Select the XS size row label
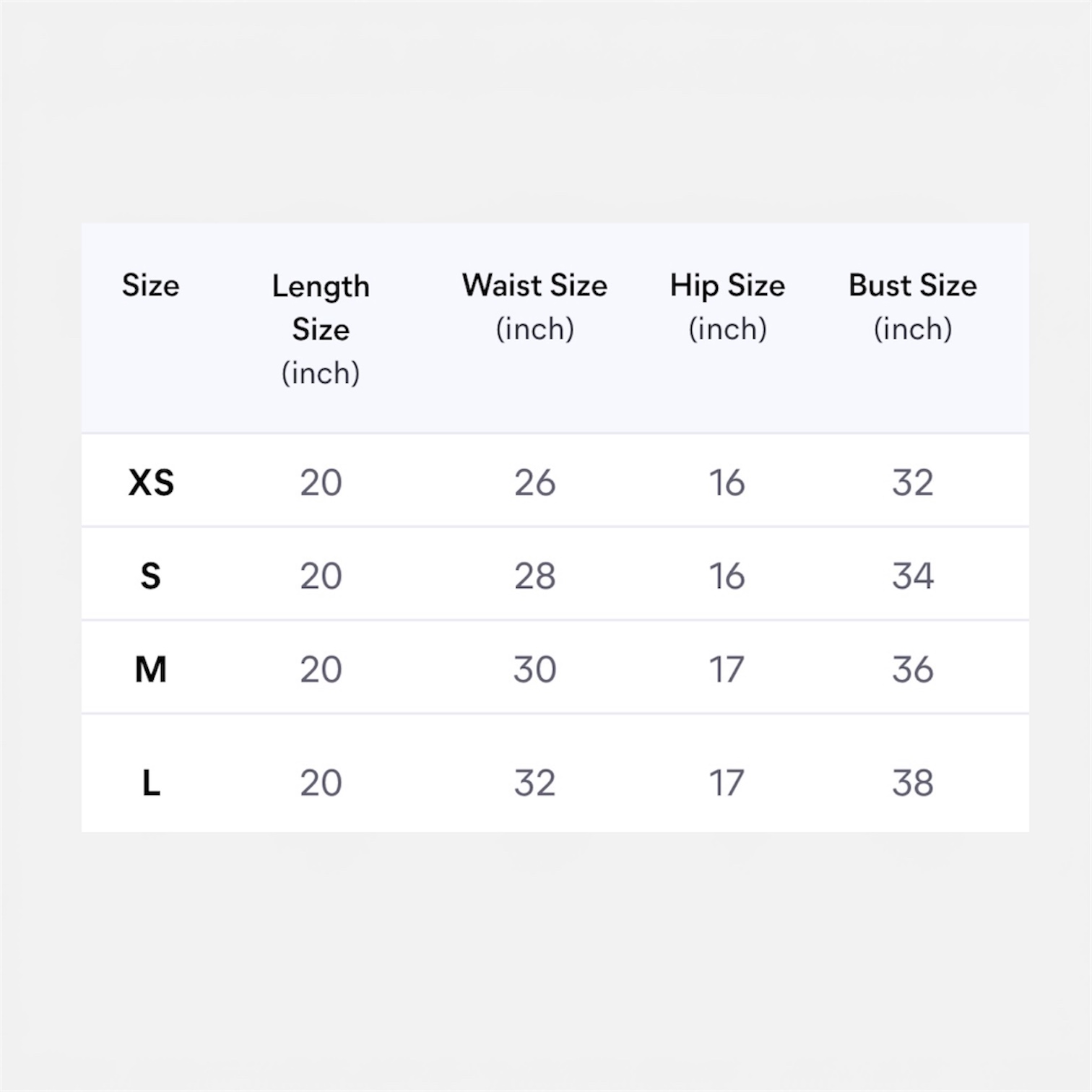 (151, 482)
